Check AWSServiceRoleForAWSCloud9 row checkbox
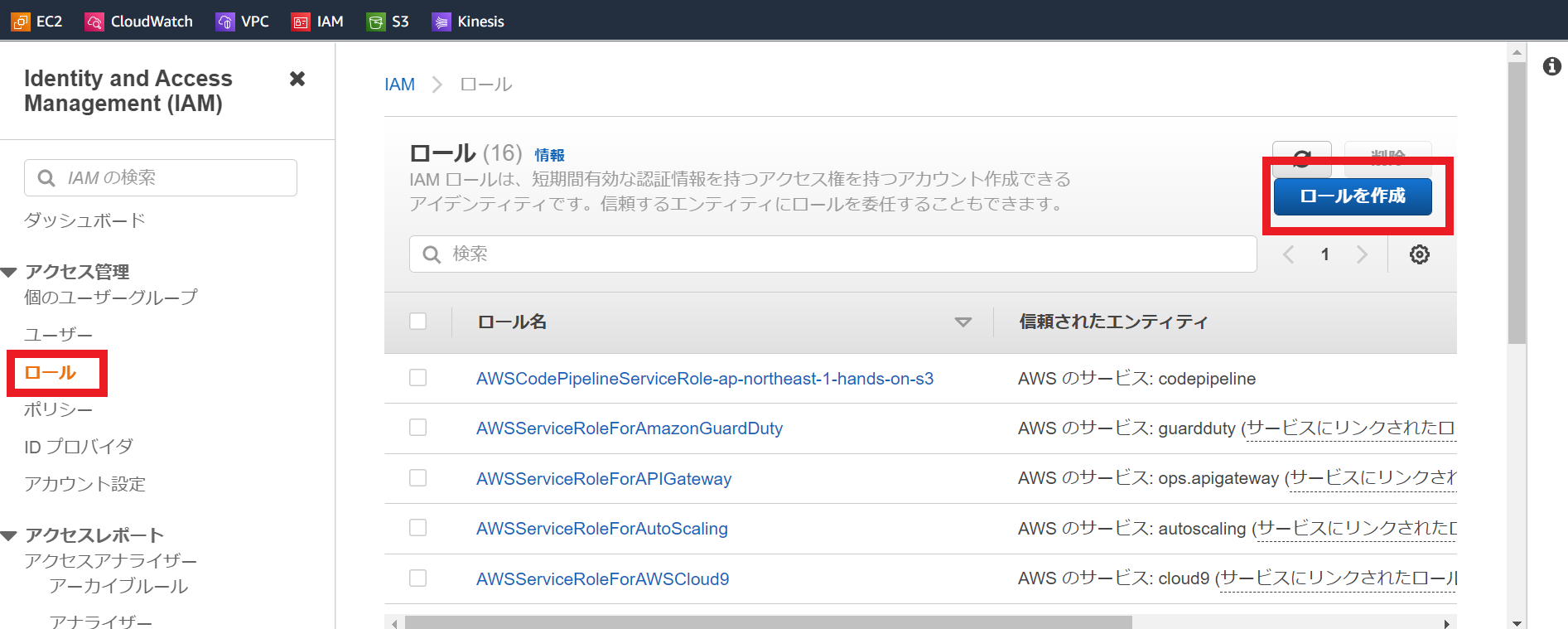Image resolution: width=1568 pixels, height=629 pixels. 418,578
